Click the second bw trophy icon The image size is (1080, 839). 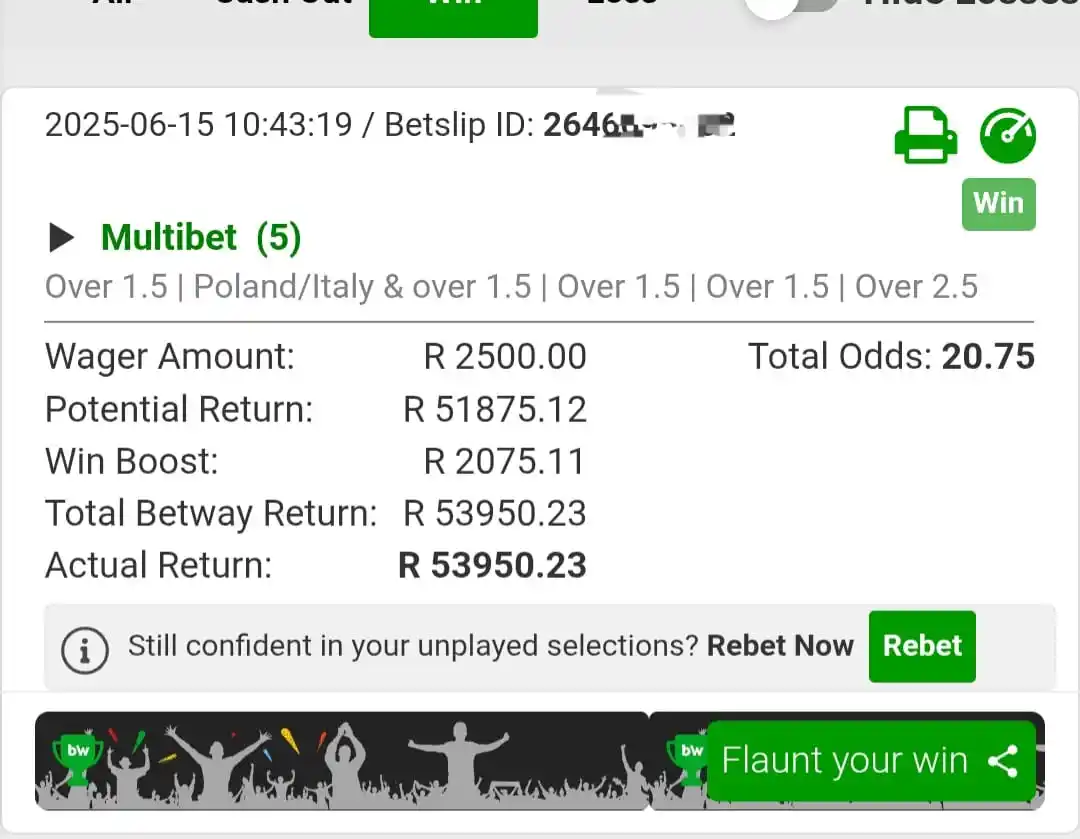[689, 758]
